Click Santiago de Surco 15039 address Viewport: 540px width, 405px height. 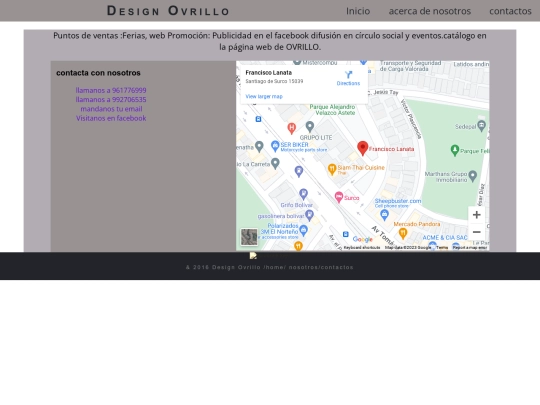pyautogui.click(x=274, y=81)
